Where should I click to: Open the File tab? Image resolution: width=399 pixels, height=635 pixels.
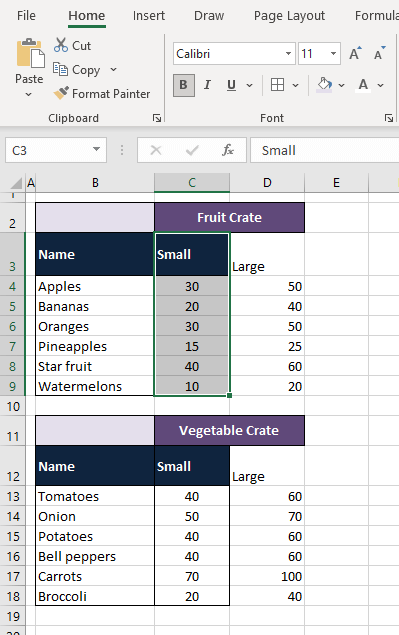[26, 16]
